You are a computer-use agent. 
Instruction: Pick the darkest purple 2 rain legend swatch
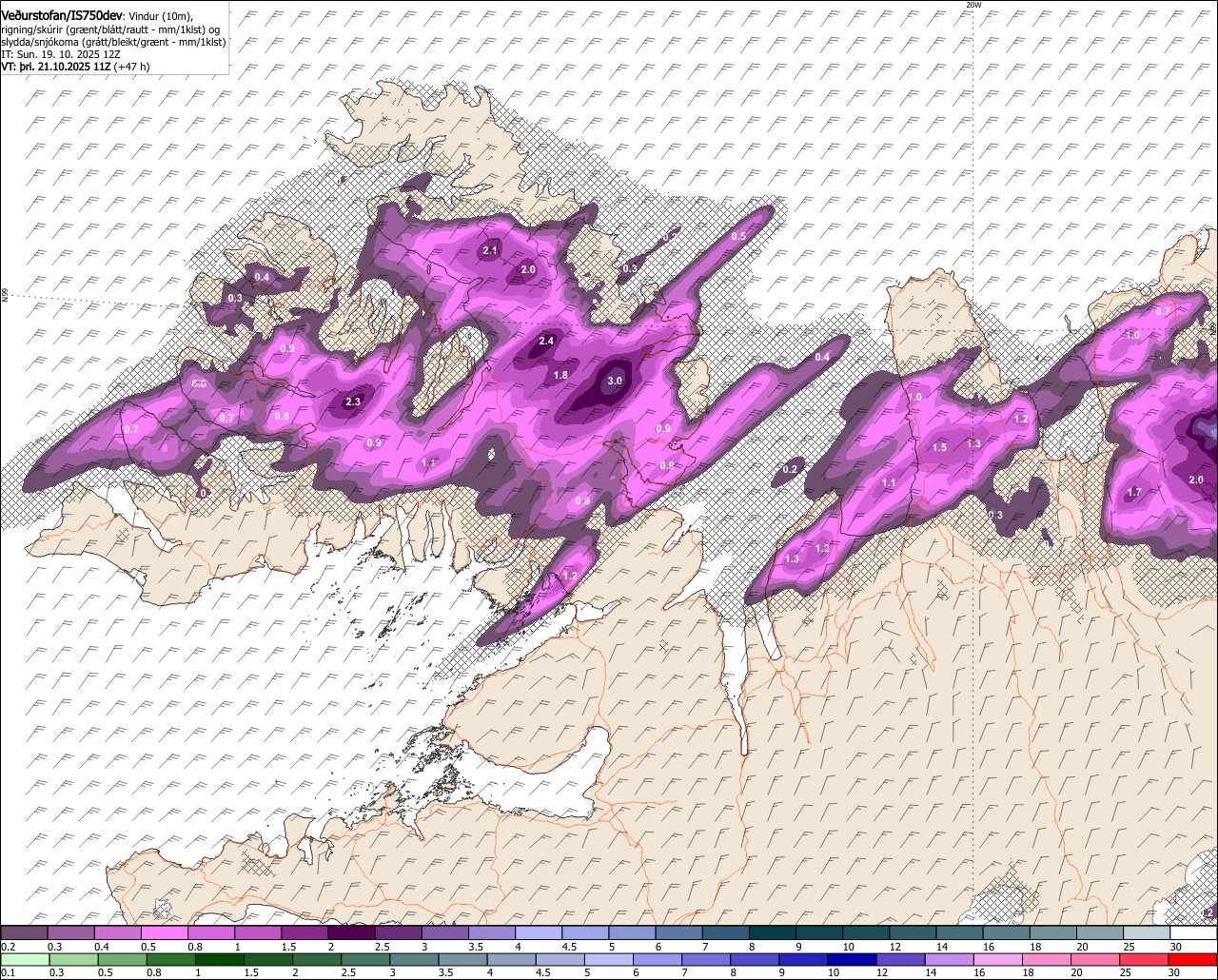[x=351, y=932]
